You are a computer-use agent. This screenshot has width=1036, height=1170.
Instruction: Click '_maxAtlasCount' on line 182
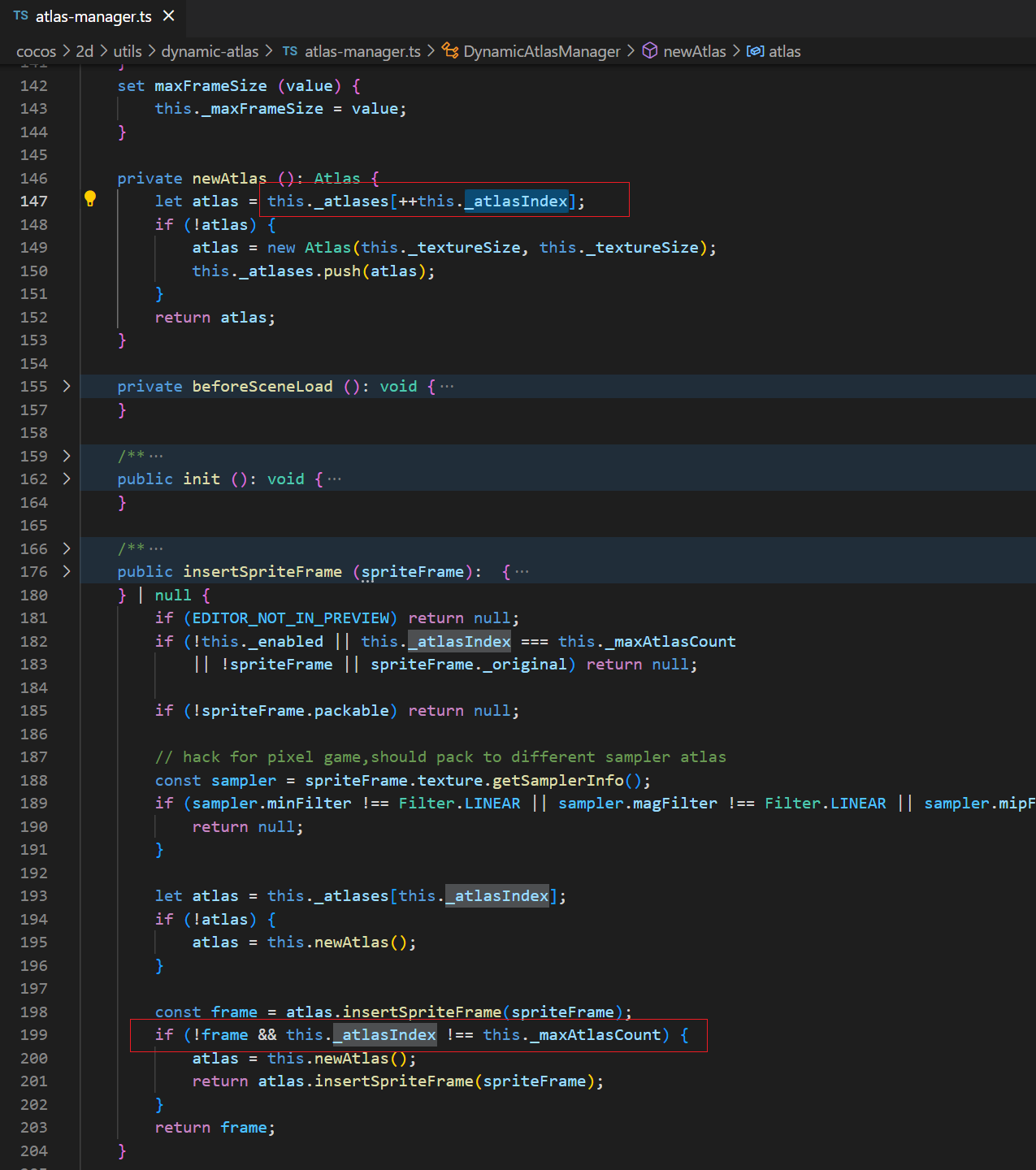point(670,641)
